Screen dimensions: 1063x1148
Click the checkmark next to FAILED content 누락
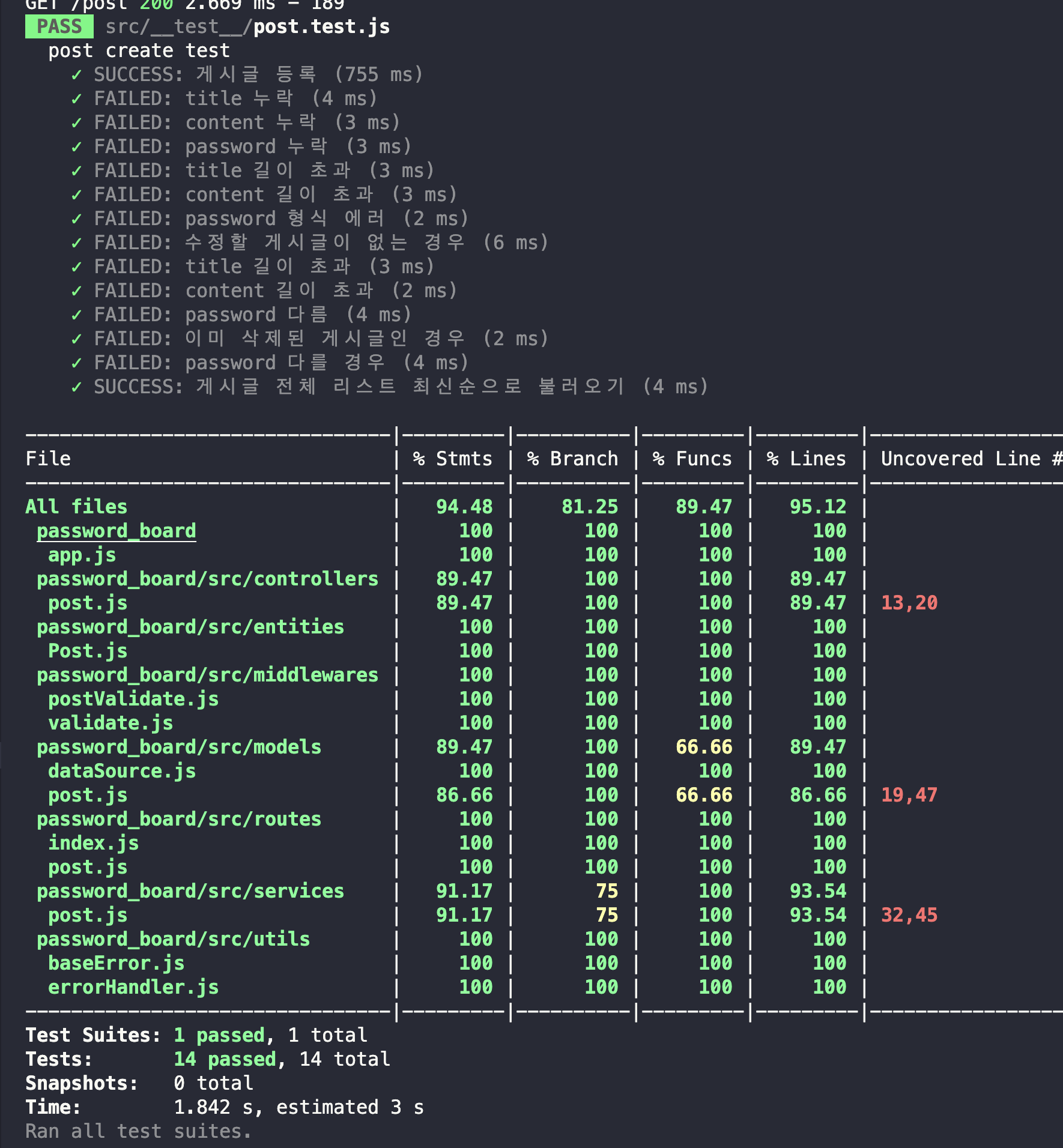[76, 122]
